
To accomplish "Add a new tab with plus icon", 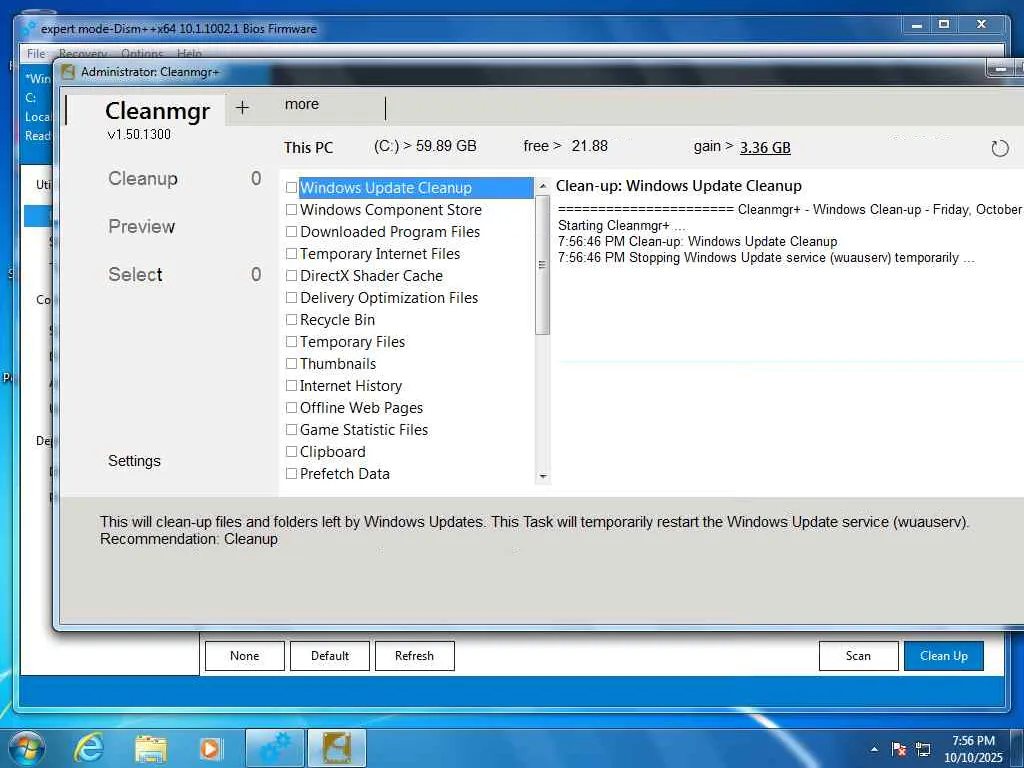I will pyautogui.click(x=242, y=108).
